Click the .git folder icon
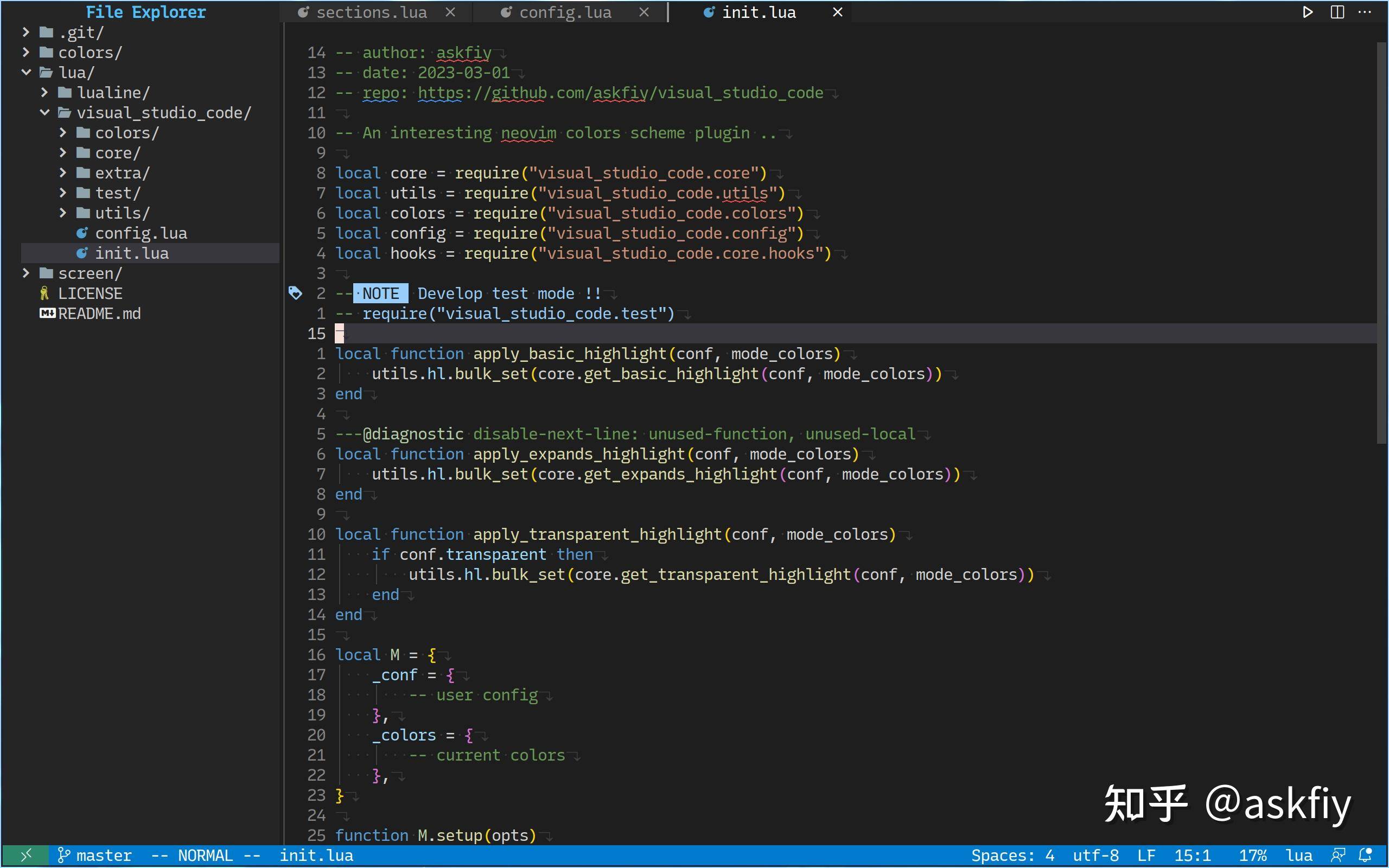 click(x=47, y=32)
